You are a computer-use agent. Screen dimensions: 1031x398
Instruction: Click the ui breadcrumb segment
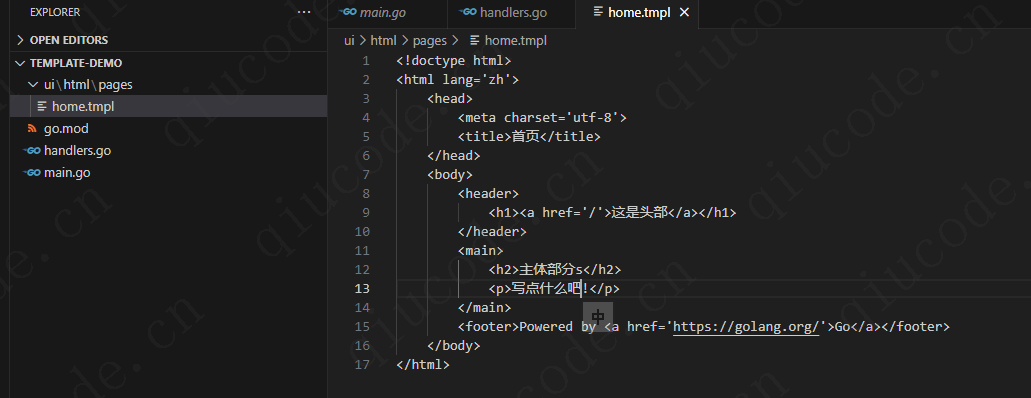tap(348, 41)
